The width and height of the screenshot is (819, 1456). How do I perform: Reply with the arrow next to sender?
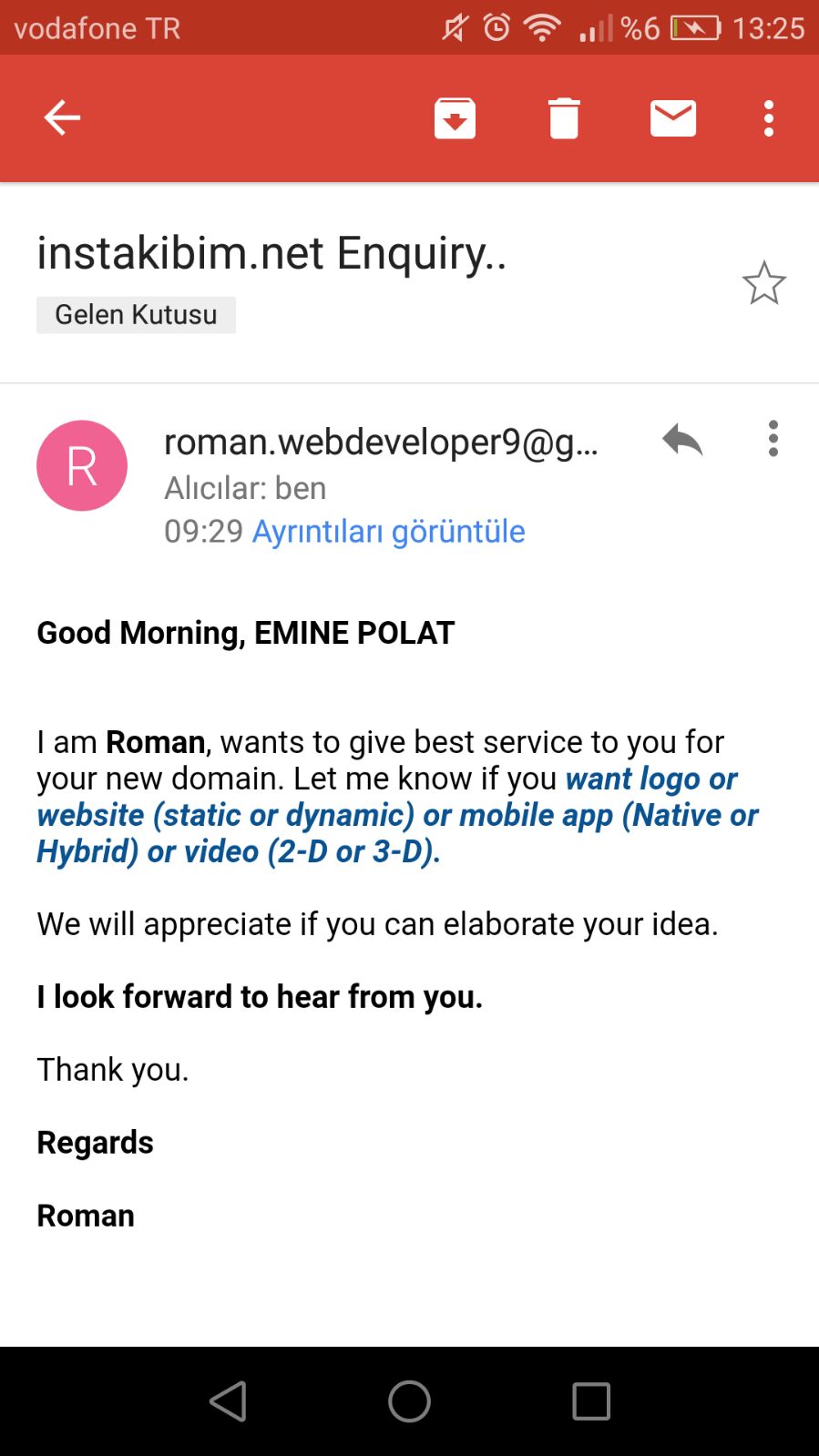682,440
